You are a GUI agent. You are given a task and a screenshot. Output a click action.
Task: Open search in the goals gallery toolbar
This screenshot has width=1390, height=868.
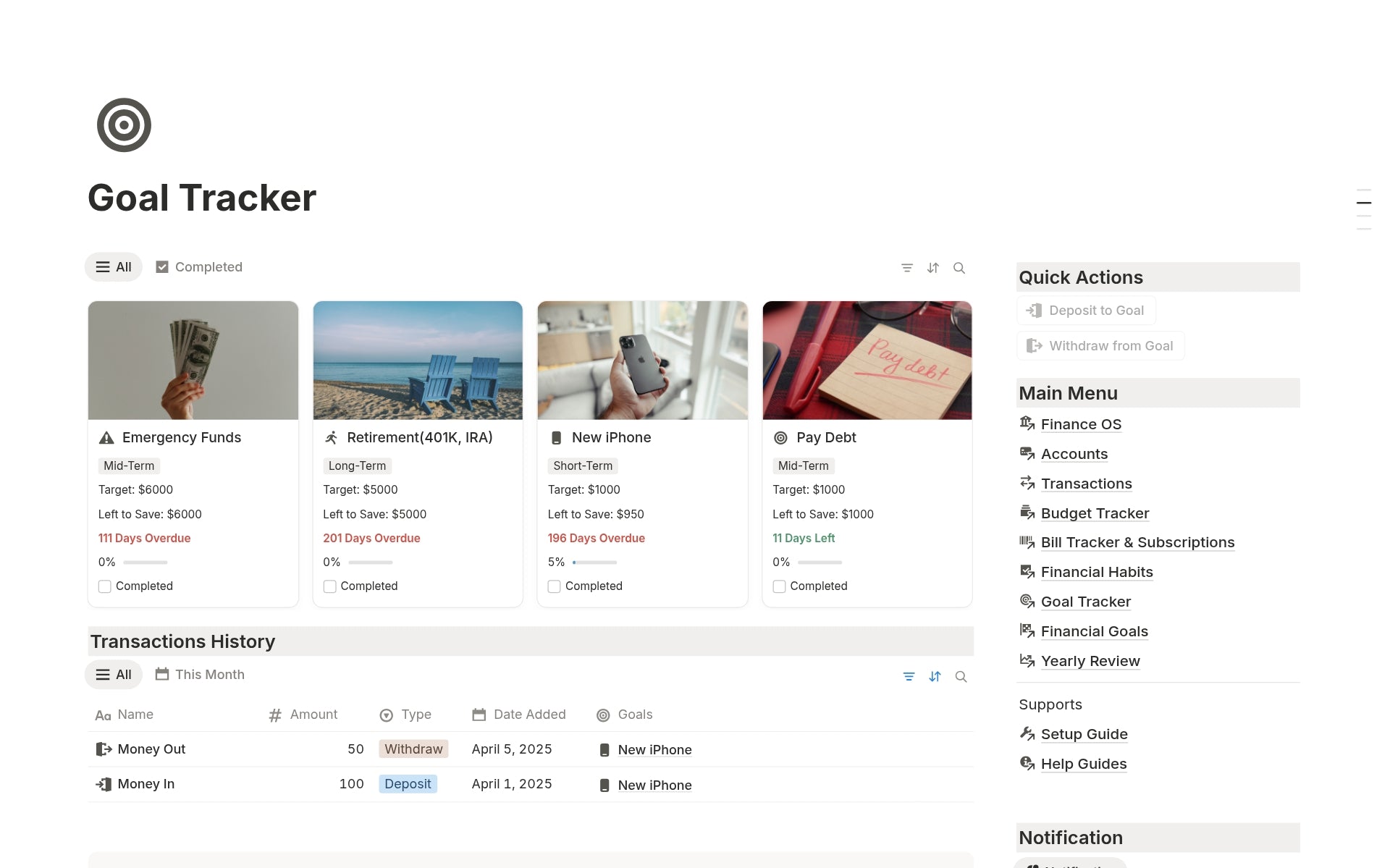pyautogui.click(x=959, y=268)
